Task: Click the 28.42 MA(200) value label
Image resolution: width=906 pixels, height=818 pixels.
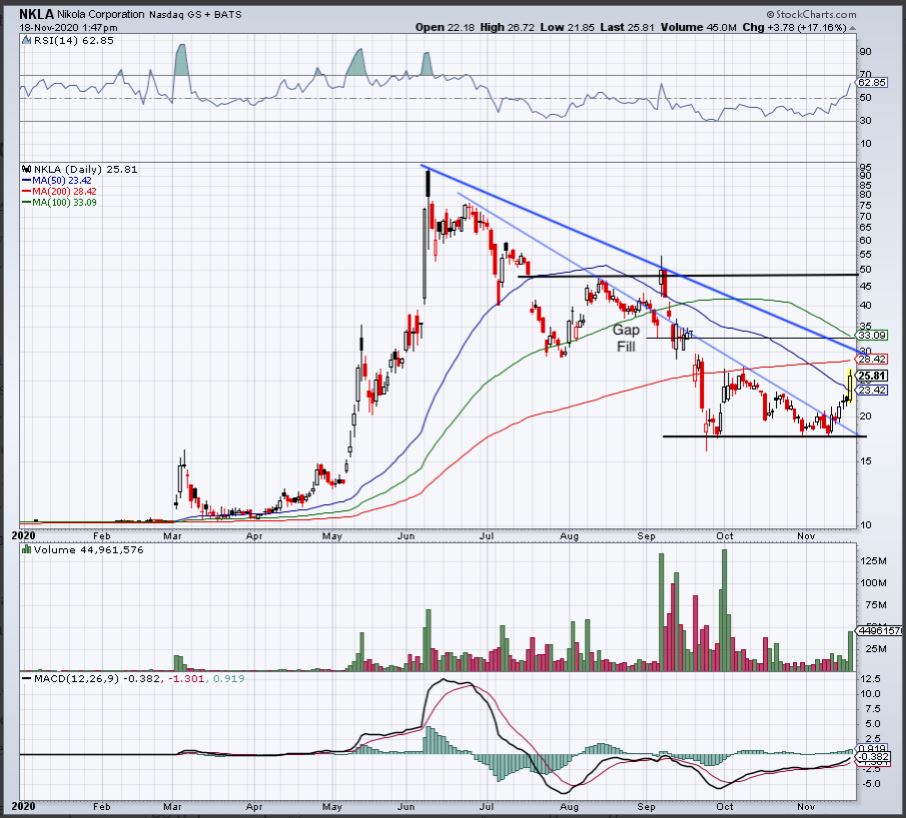Action: click(x=872, y=359)
